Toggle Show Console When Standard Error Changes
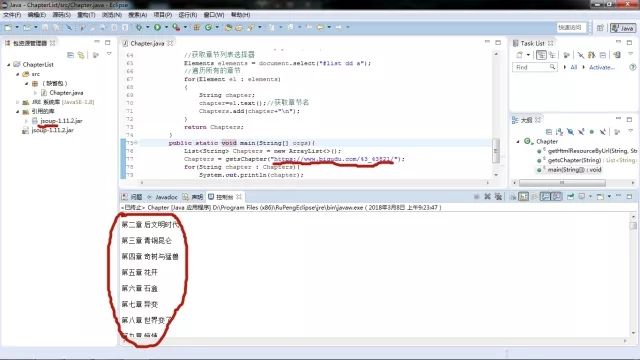Image resolution: width=640 pixels, height=360 pixels. tap(556, 196)
